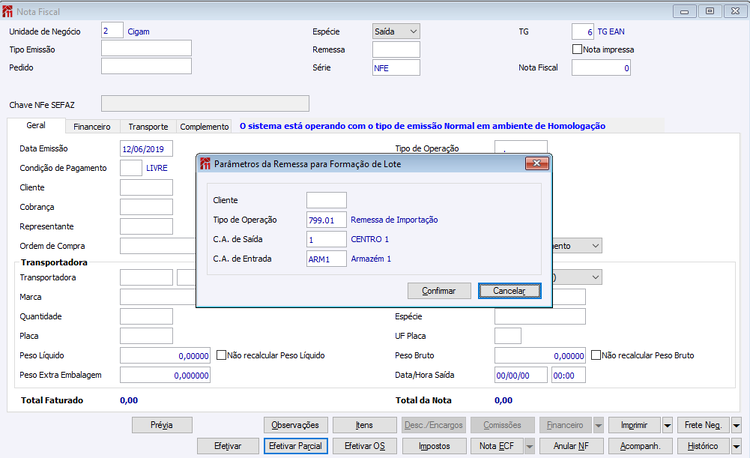Focus the Quantidade field

click(x=146, y=316)
